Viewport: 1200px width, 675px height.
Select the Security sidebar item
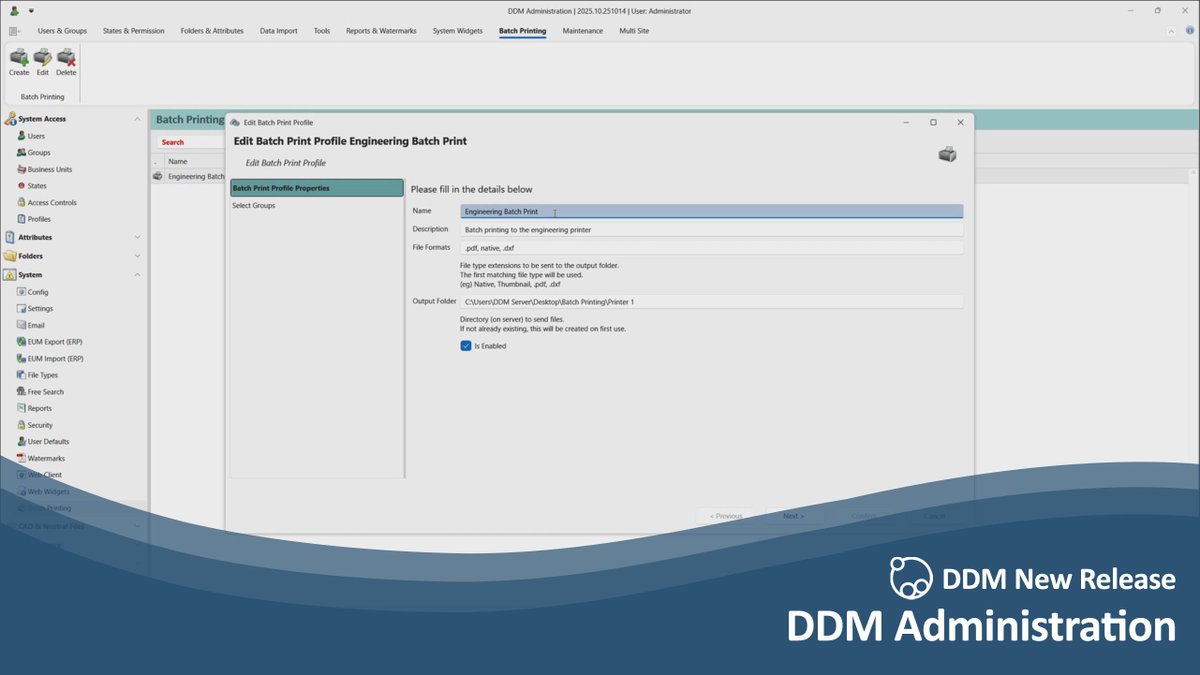(x=38, y=424)
